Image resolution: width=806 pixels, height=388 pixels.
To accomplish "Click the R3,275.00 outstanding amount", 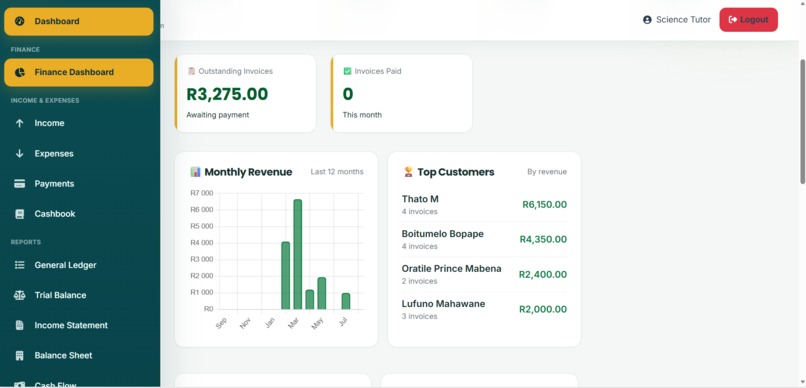I will coord(227,95).
